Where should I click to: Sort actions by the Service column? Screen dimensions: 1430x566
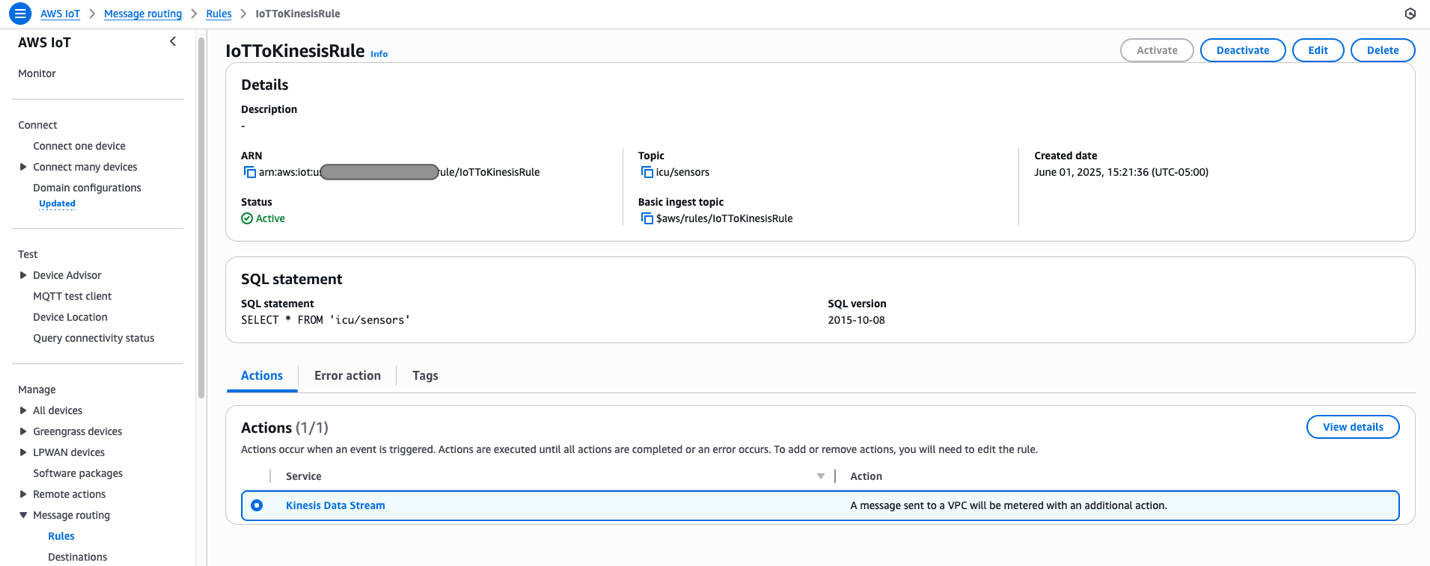820,476
